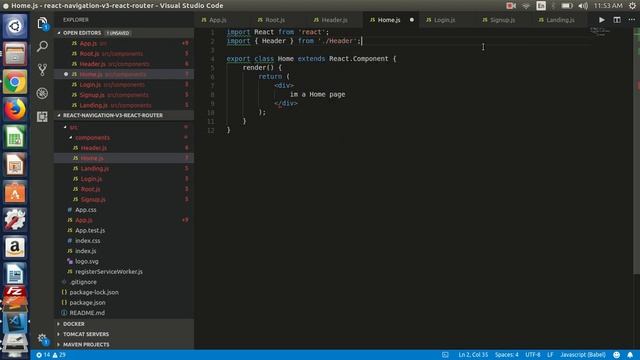The height and width of the screenshot is (360, 640).
Task: Change indentation via Spaces: 4
Action: click(x=507, y=355)
